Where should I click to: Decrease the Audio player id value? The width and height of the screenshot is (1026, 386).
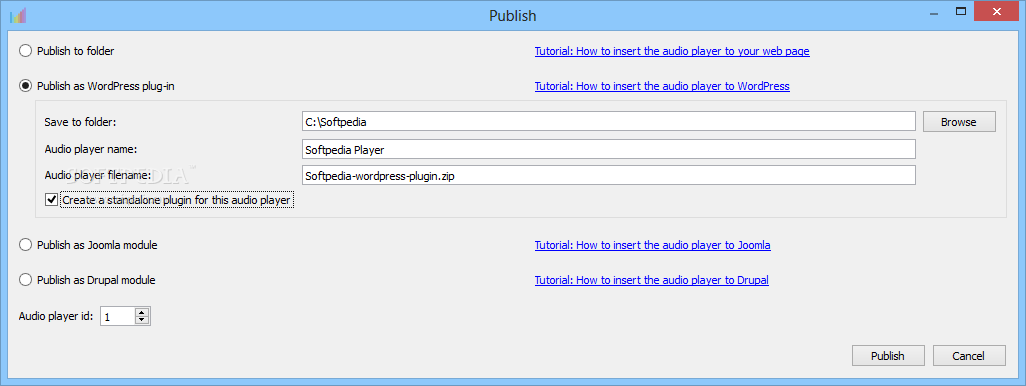pos(142,321)
